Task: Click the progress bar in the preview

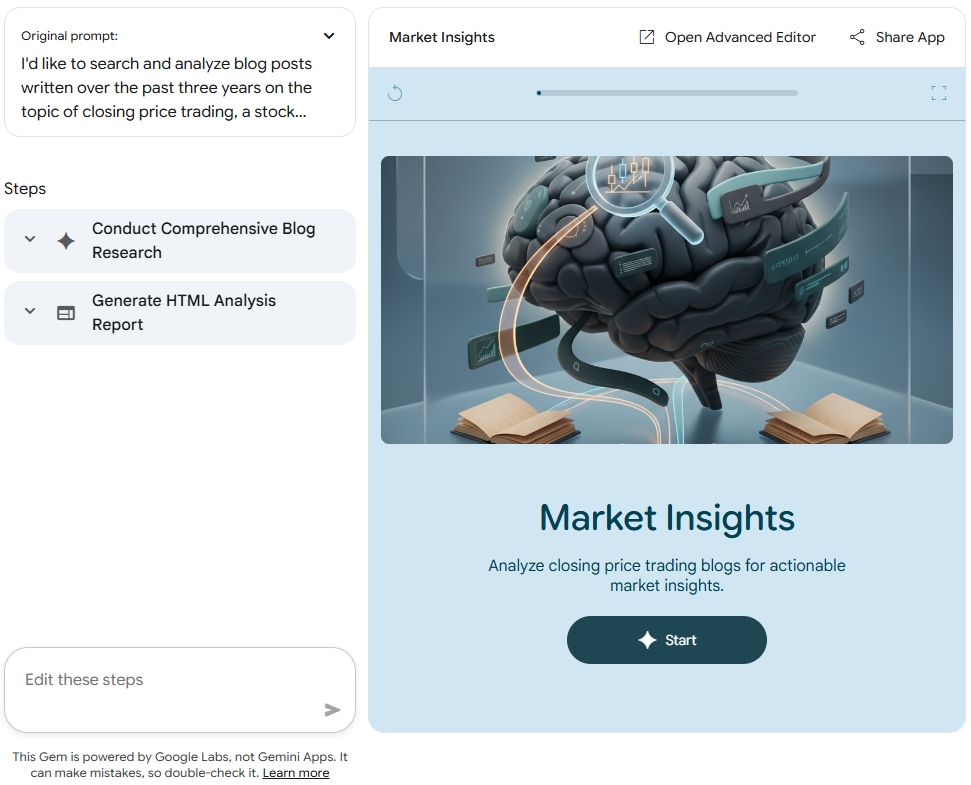Action: point(667,93)
